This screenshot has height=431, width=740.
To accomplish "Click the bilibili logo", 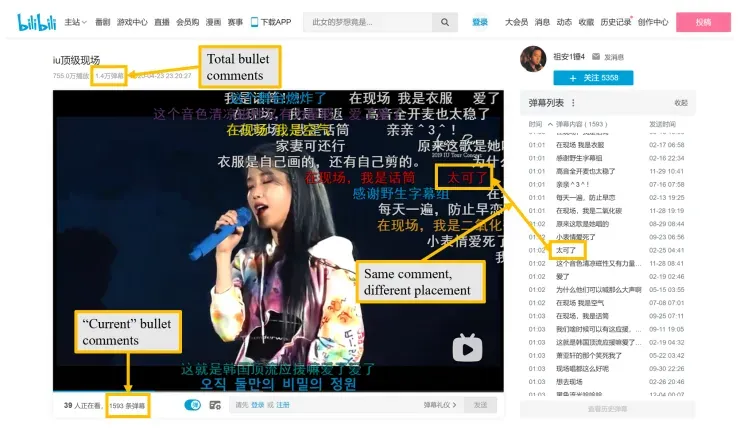I will click(x=37, y=22).
